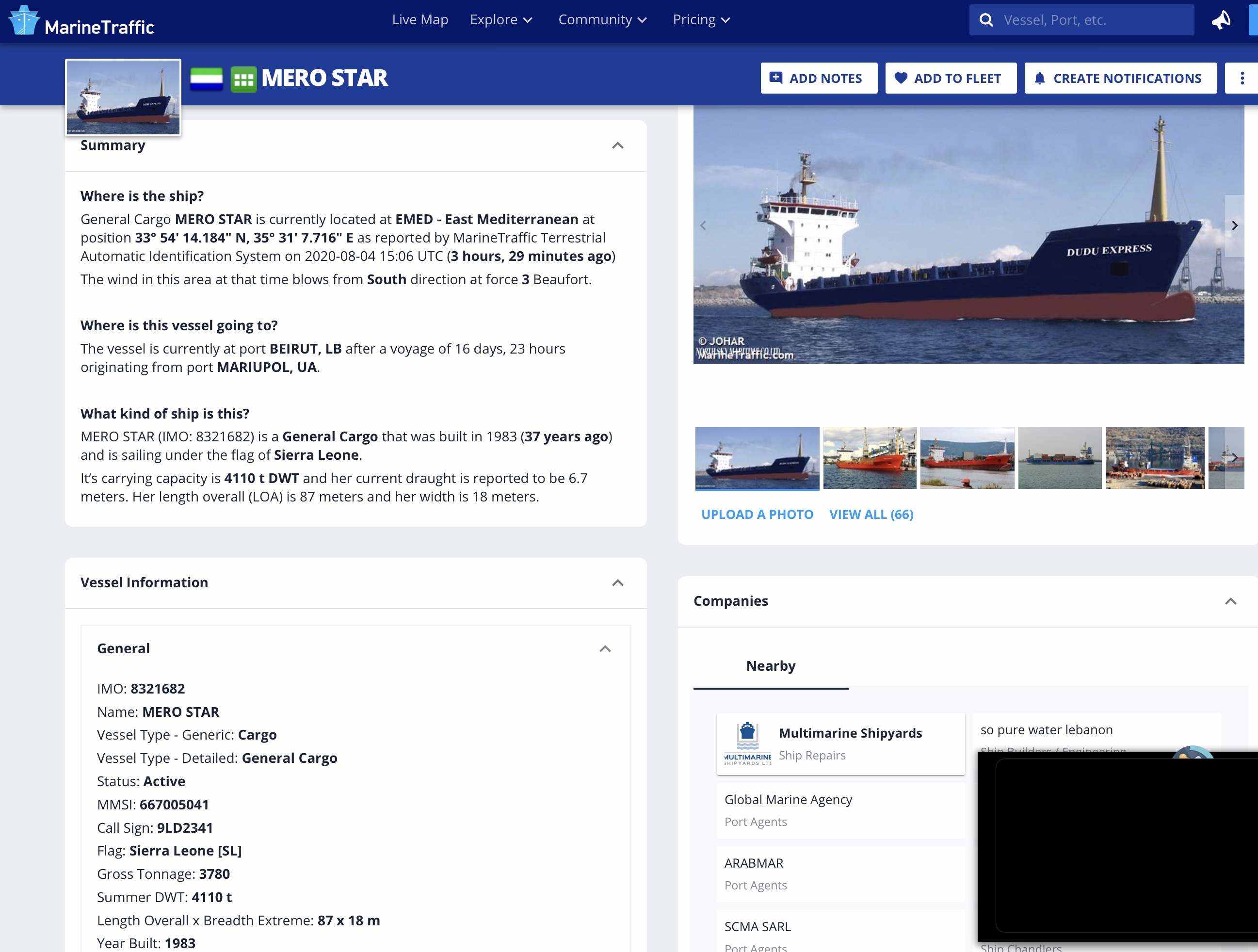Open the three-dot more options menu
Viewport: 1258px width, 952px height.
pyautogui.click(x=1242, y=78)
